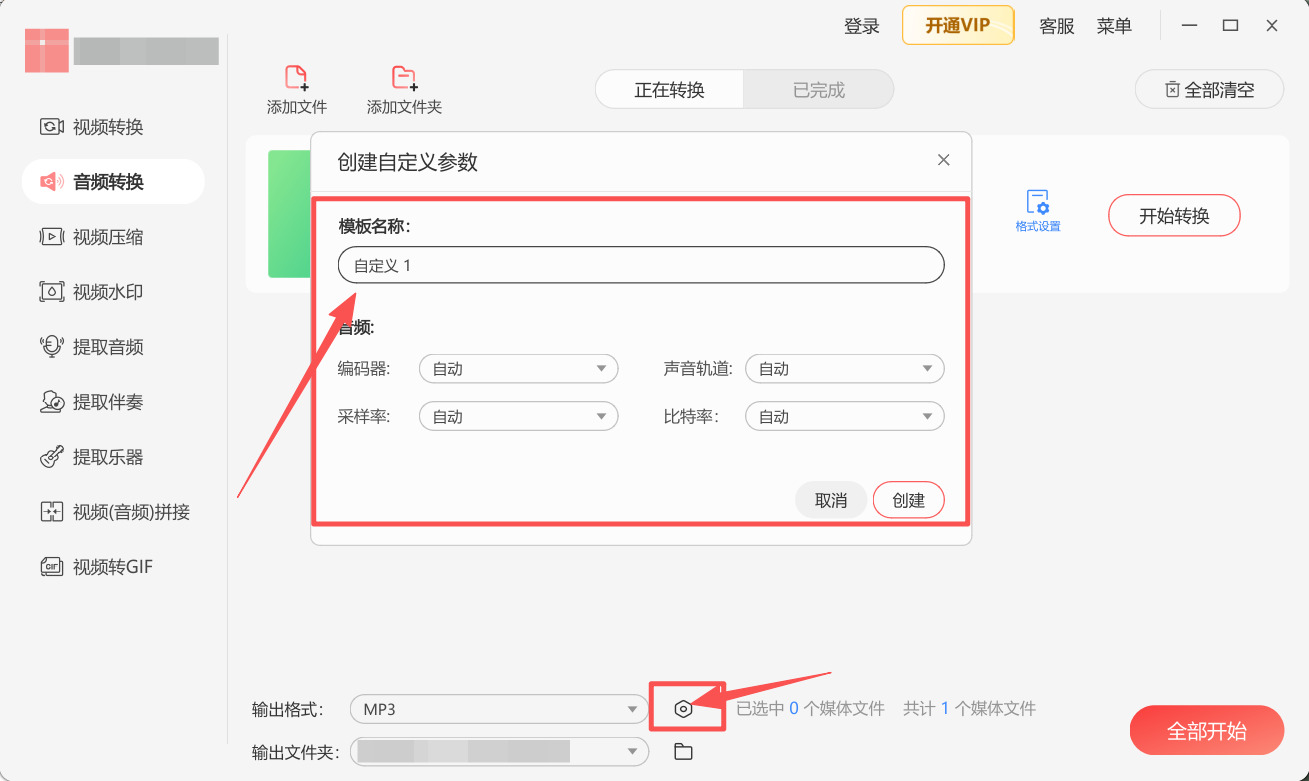Viewport: 1309px width, 781px height.
Task: Select Audio Convert (音频转换) in sidebar
Action: (x=113, y=181)
